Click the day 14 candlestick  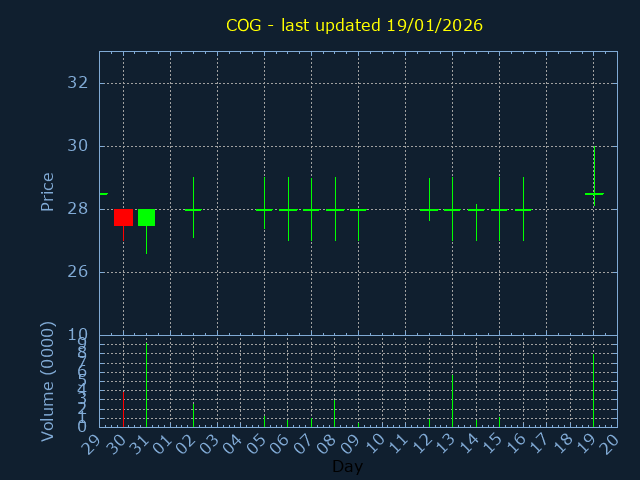tap(476, 210)
